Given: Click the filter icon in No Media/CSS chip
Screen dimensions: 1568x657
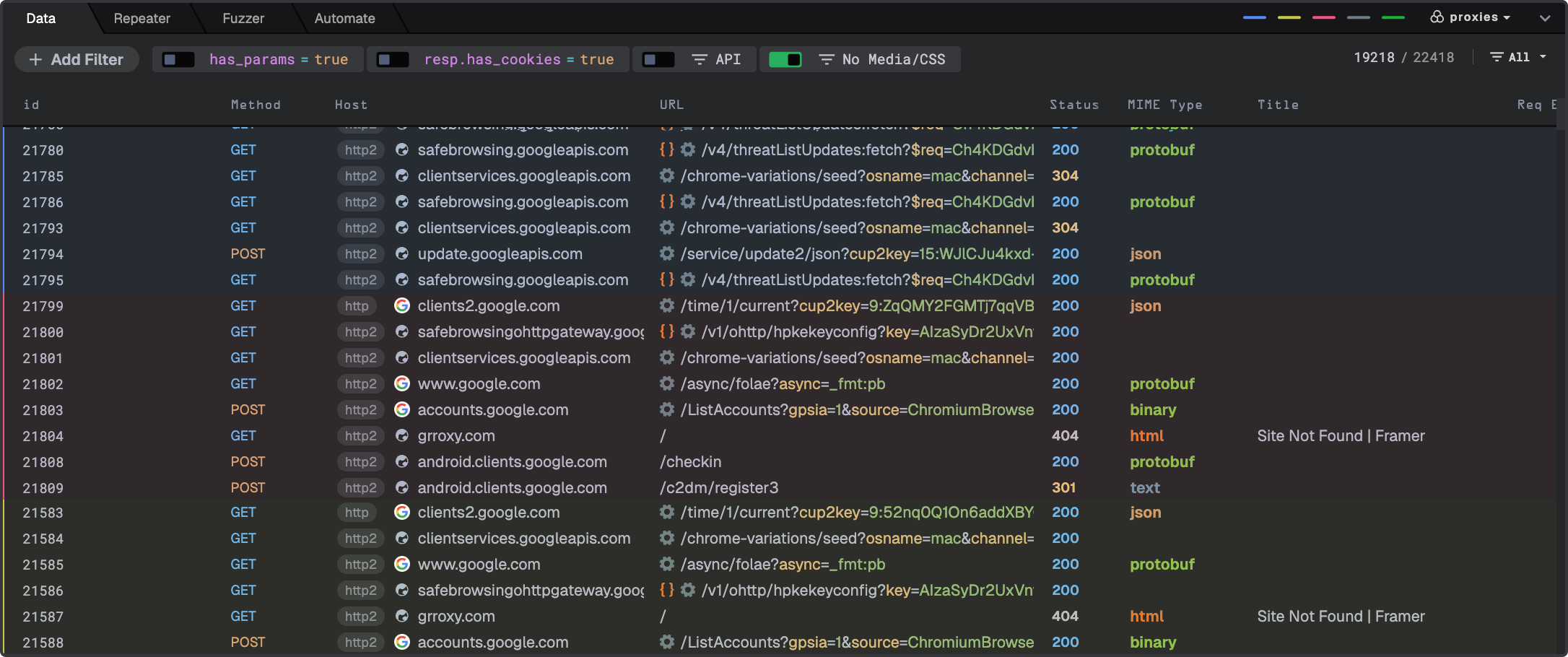Looking at the screenshot, I should coord(826,59).
